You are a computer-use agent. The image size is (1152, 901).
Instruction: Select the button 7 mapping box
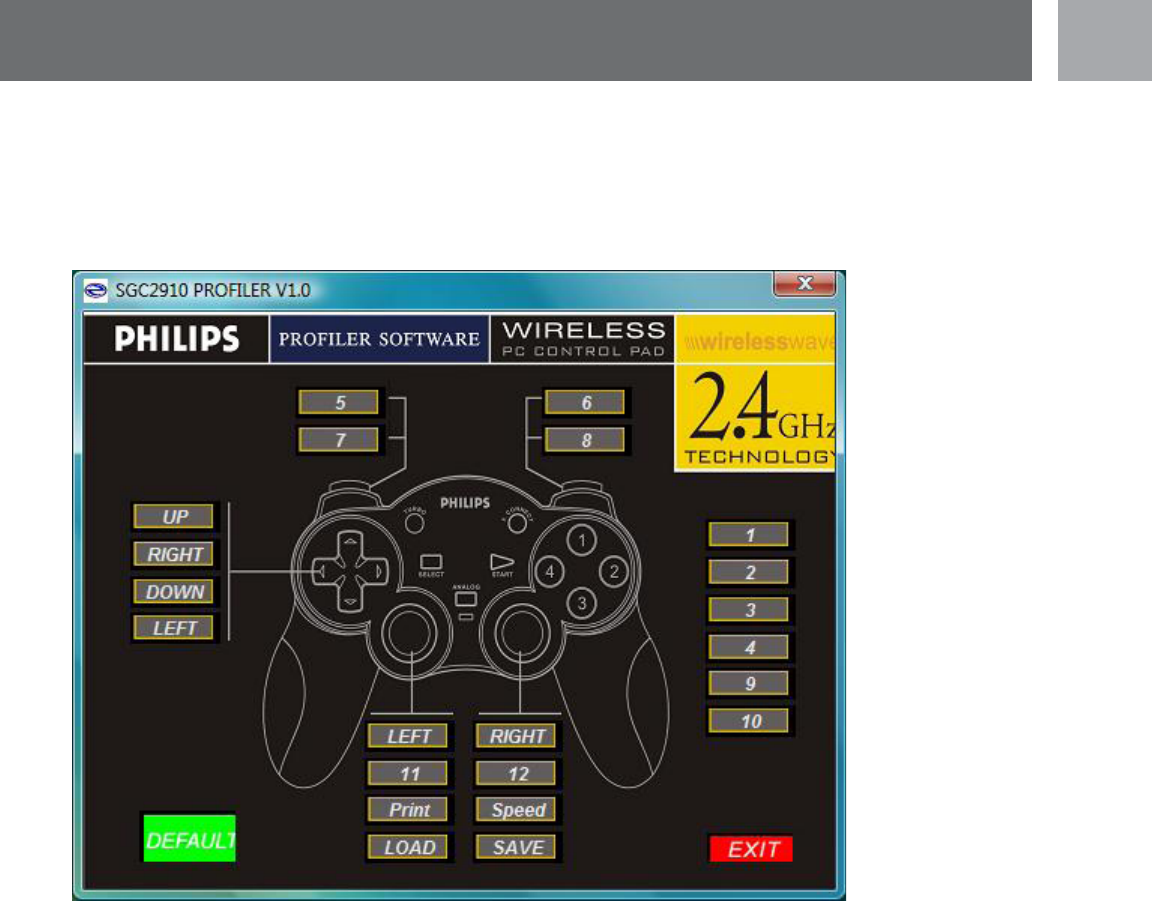339,440
